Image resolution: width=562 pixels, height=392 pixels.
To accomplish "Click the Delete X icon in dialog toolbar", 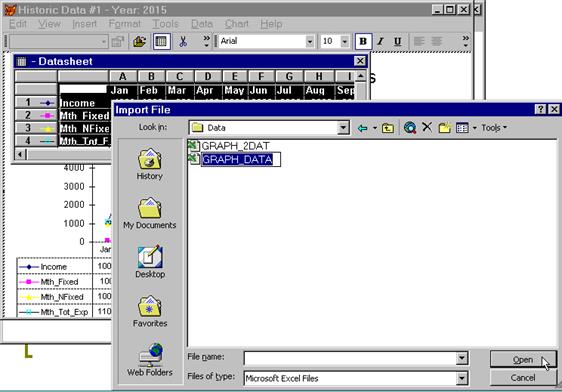I will tap(427, 127).
